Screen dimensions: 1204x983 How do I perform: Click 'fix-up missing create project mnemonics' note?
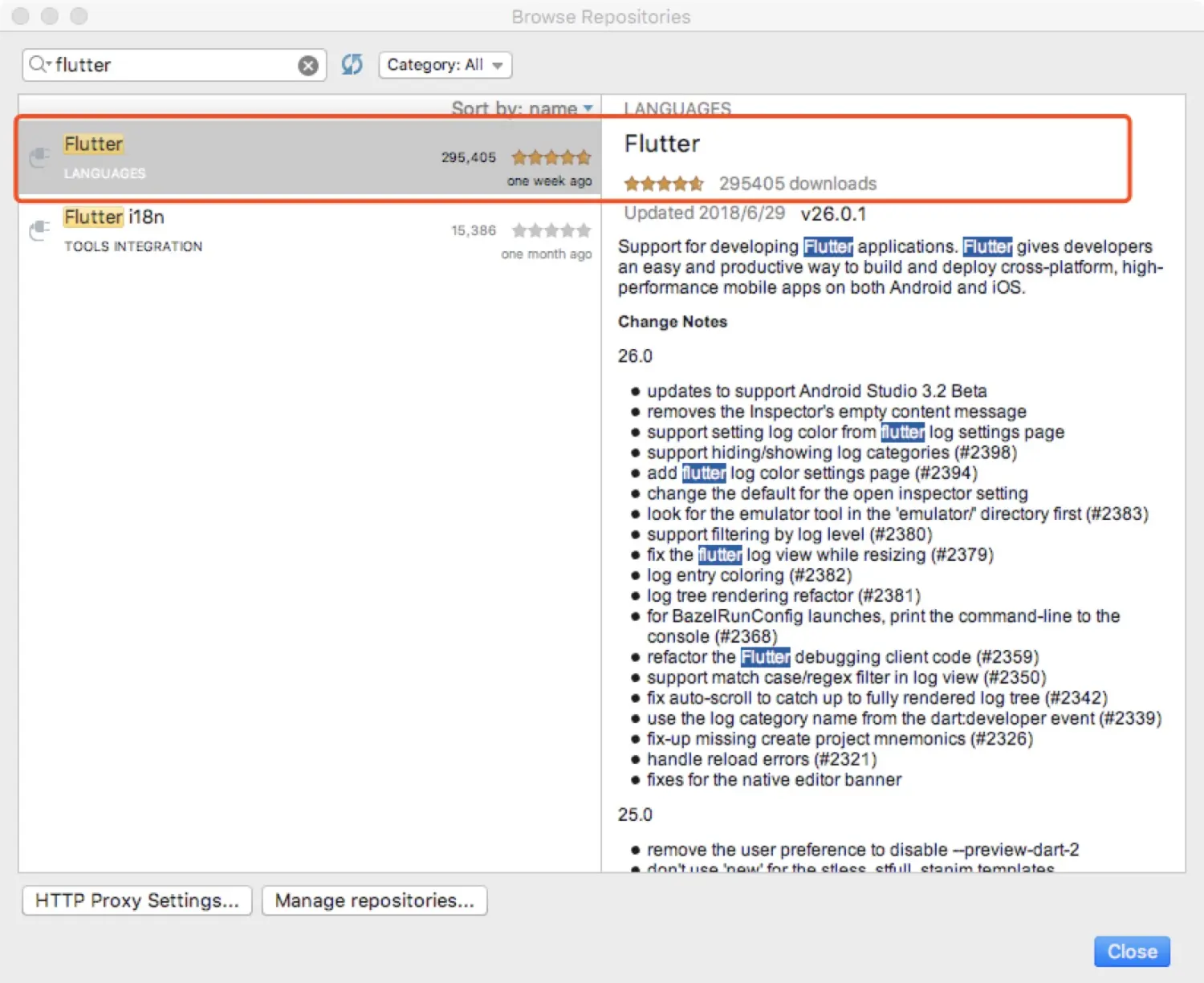coord(840,739)
